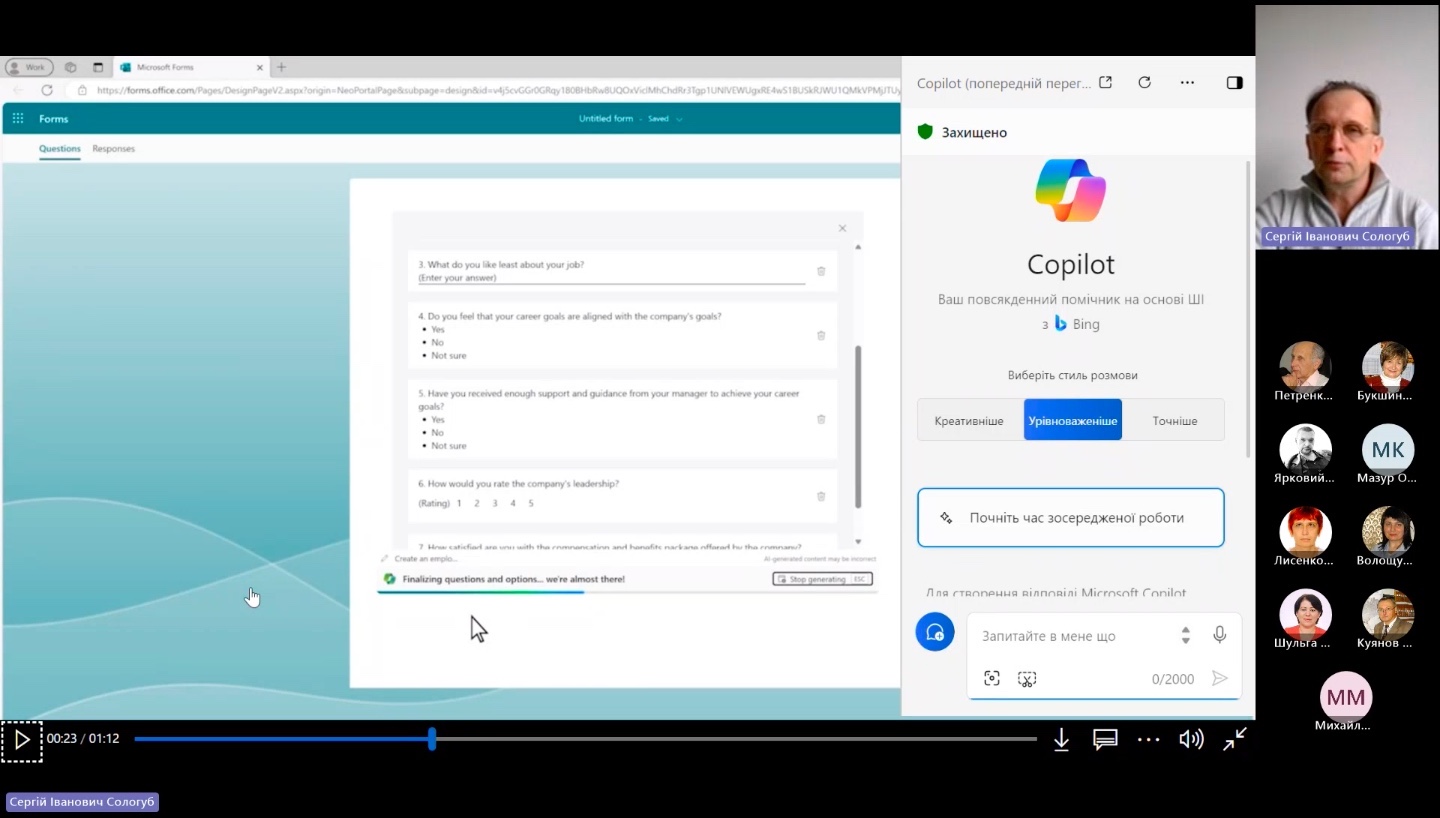Toggle the vertical tabs icon
The height and width of the screenshot is (818, 1440).
[x=98, y=67]
